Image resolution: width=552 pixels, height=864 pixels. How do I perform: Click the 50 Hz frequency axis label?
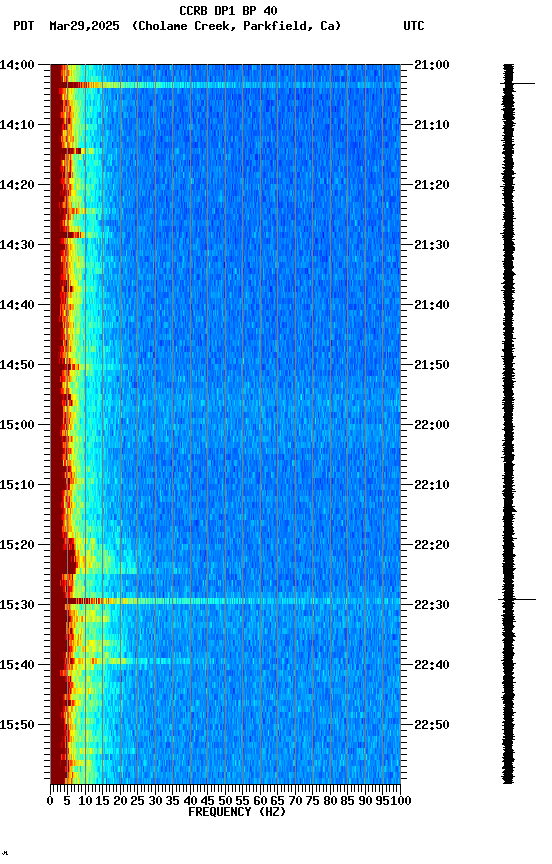(x=225, y=801)
